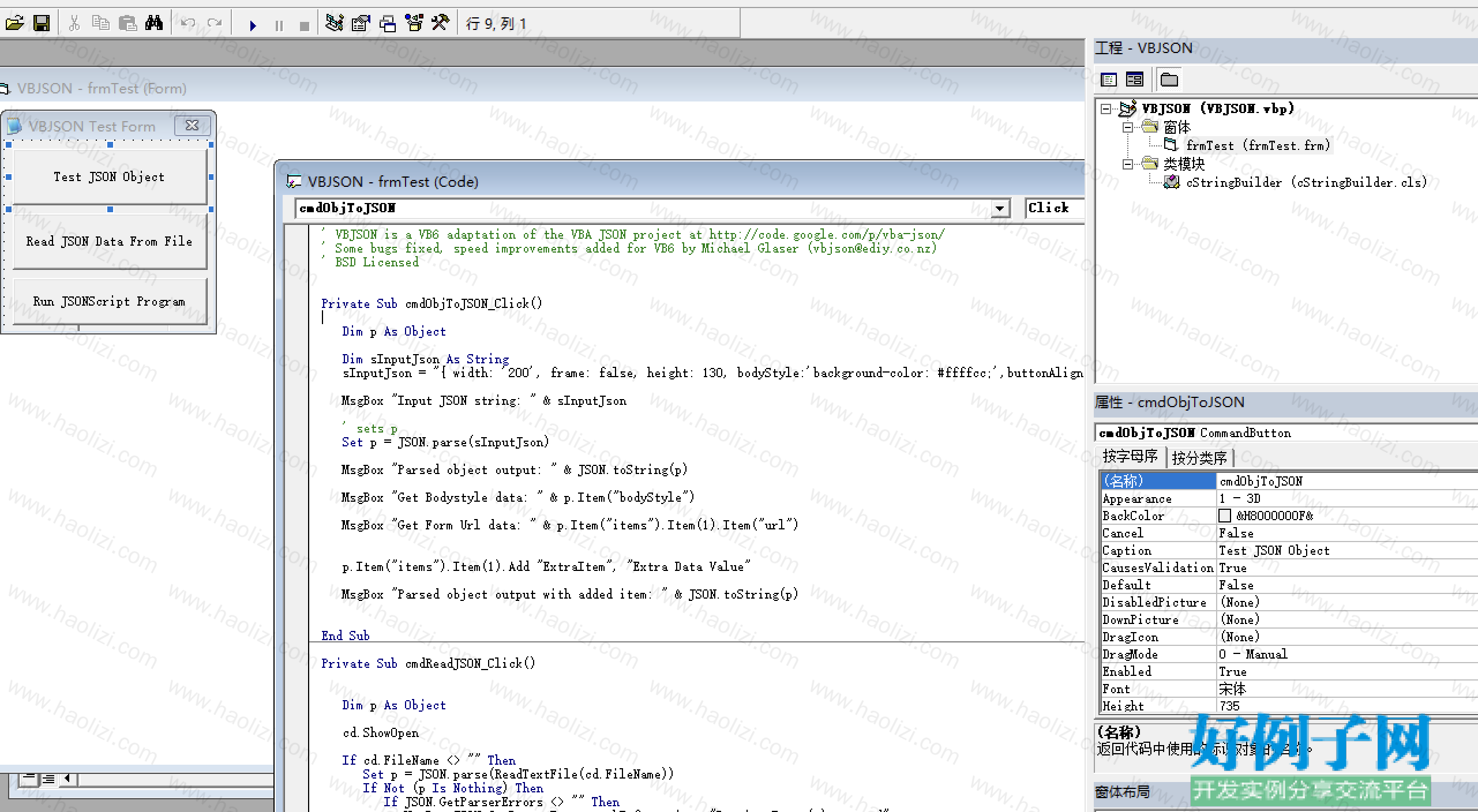The width and height of the screenshot is (1478, 812).
Task: Toggle Folders icon in project panel
Action: coord(1169,80)
